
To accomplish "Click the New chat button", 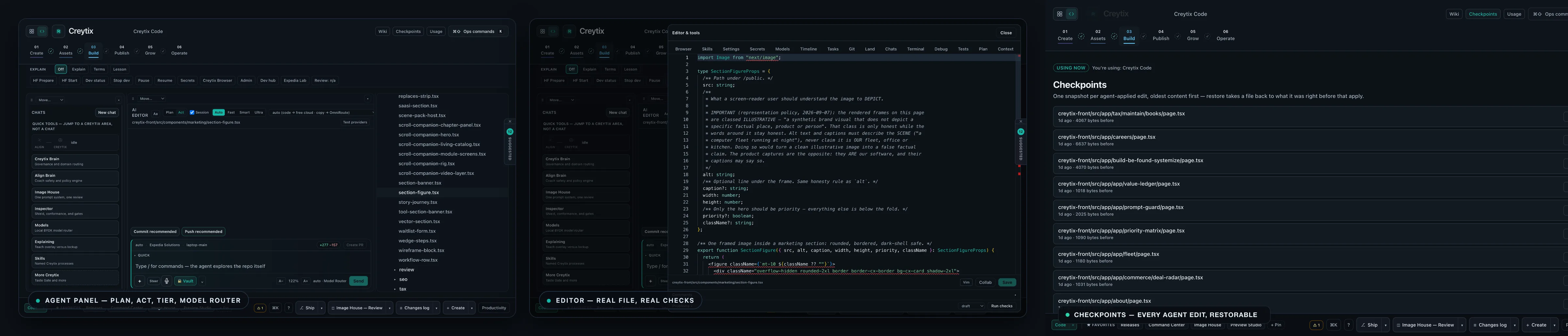I will (x=106, y=113).
